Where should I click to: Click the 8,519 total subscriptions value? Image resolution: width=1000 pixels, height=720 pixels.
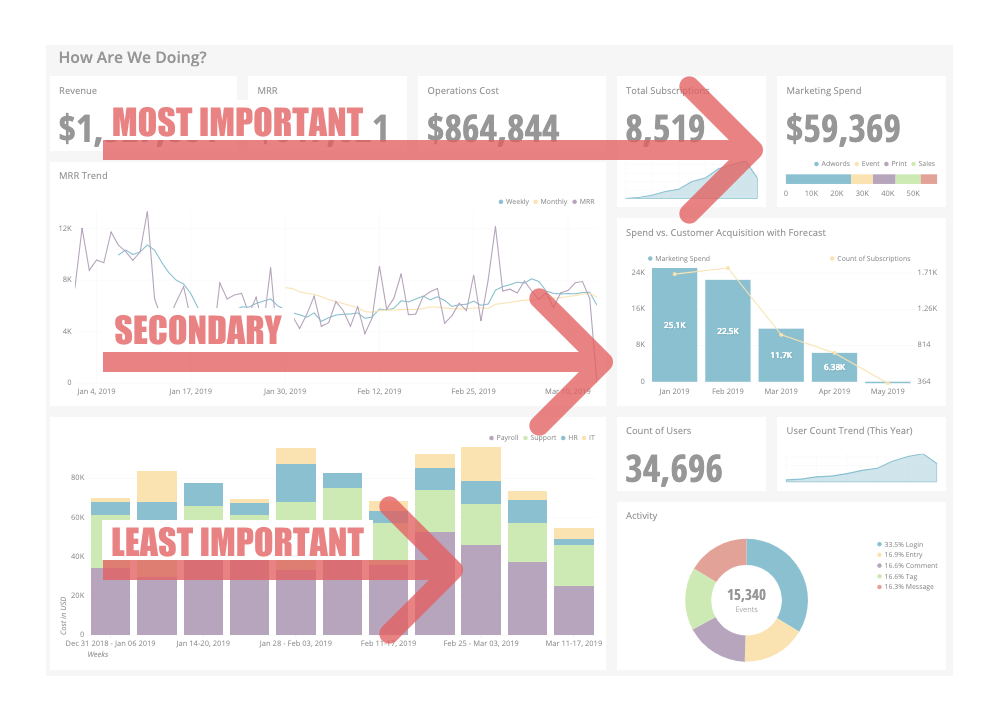click(x=665, y=128)
